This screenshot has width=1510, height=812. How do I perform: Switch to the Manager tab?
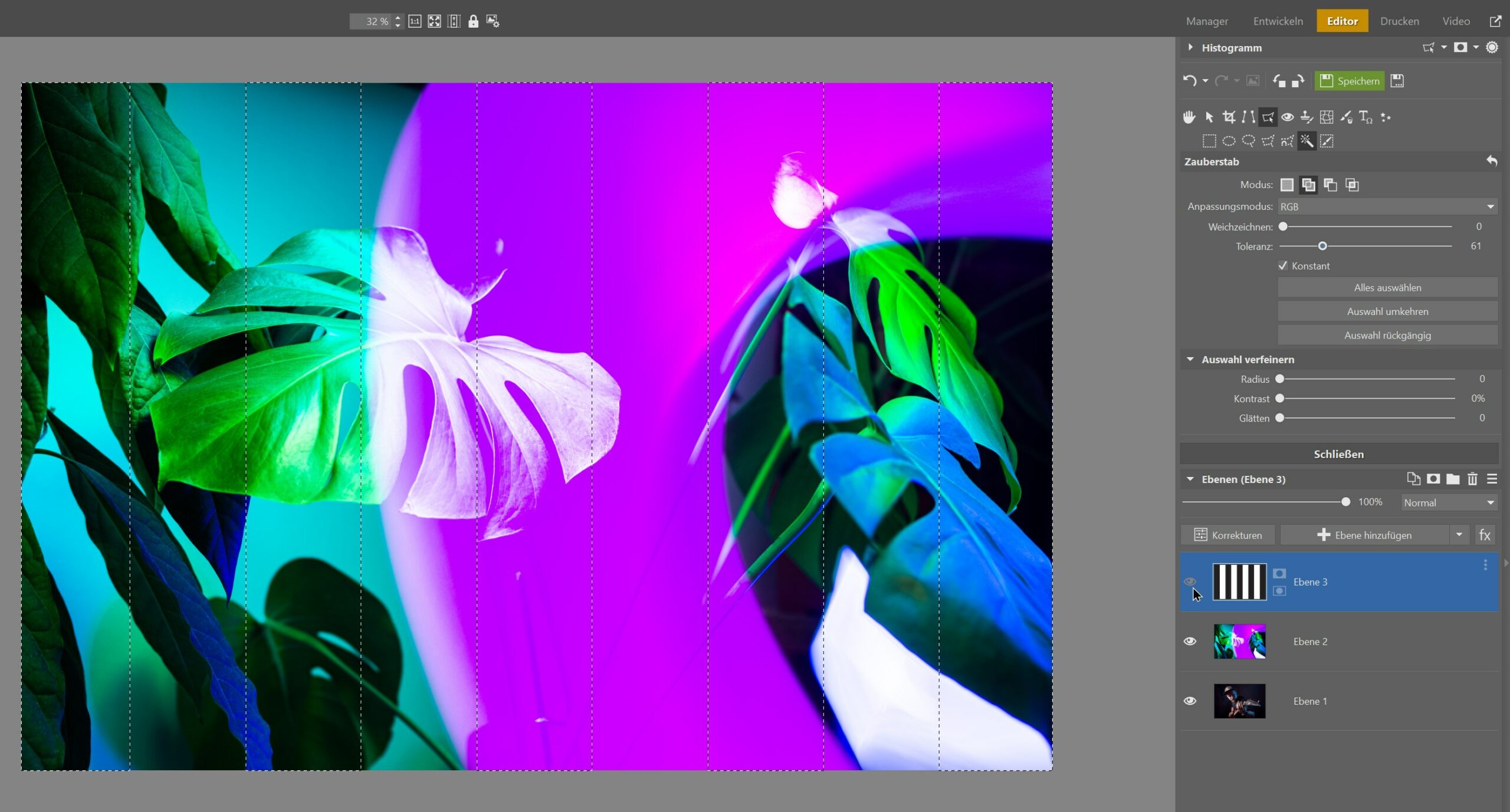pos(1207,21)
